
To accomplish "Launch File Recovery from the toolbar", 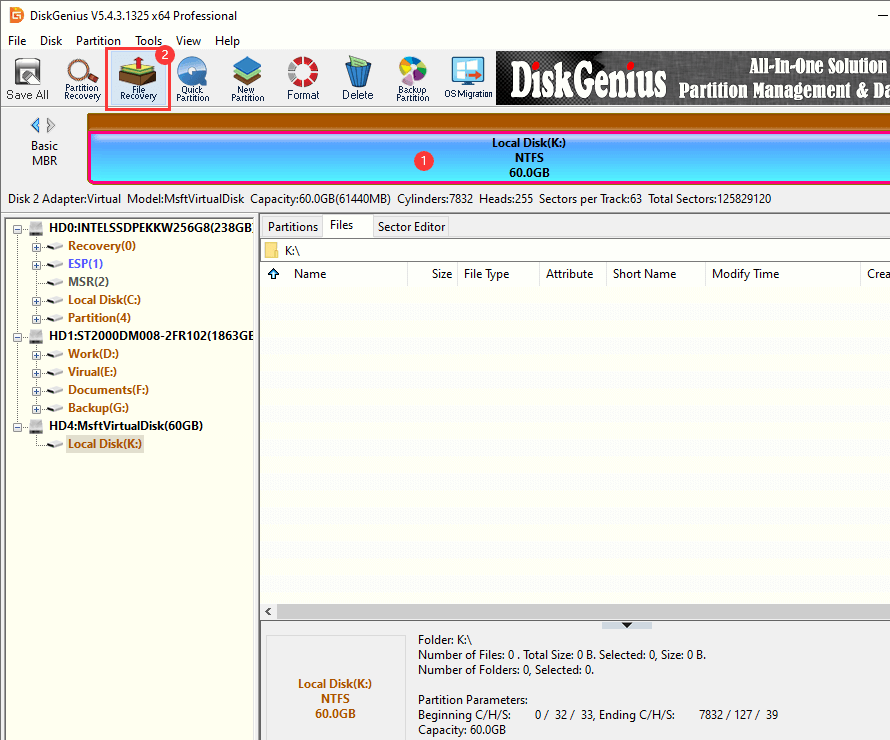I will (138, 79).
